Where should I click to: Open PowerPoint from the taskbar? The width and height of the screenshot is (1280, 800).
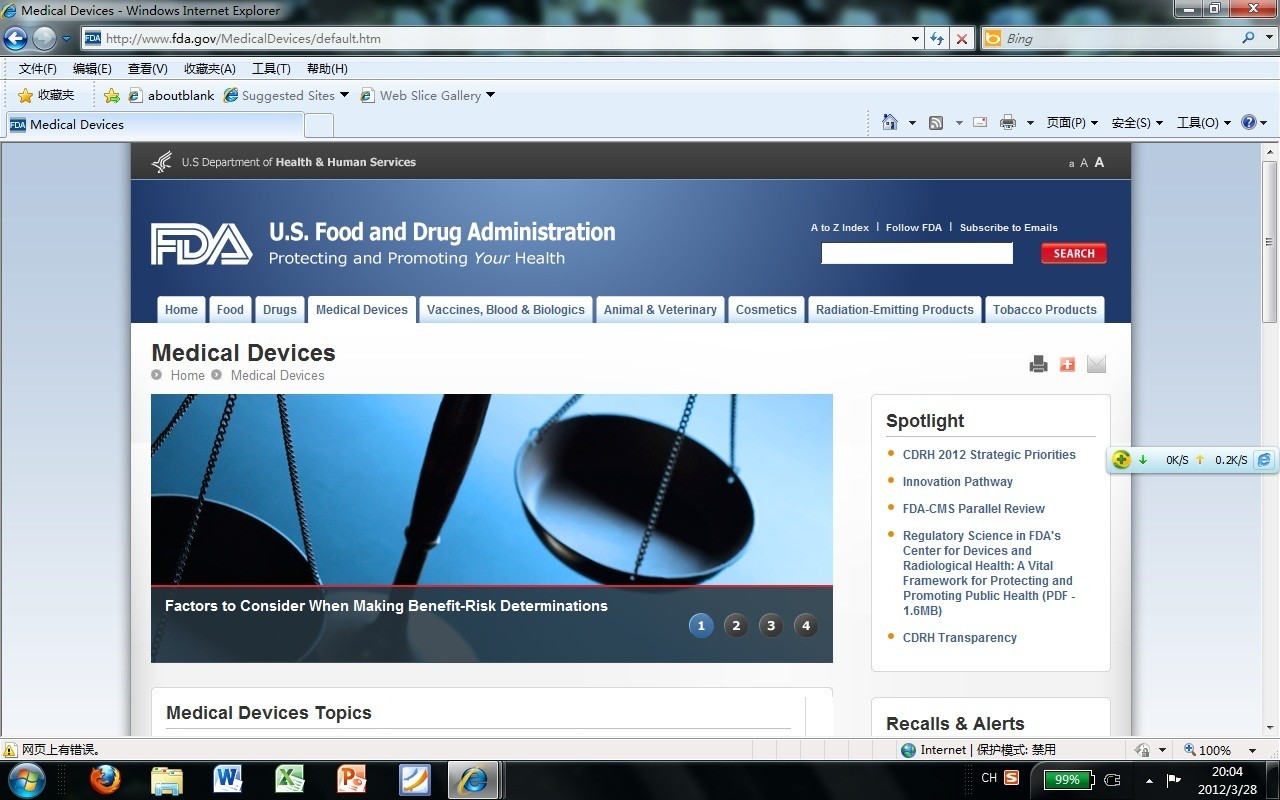[x=352, y=779]
